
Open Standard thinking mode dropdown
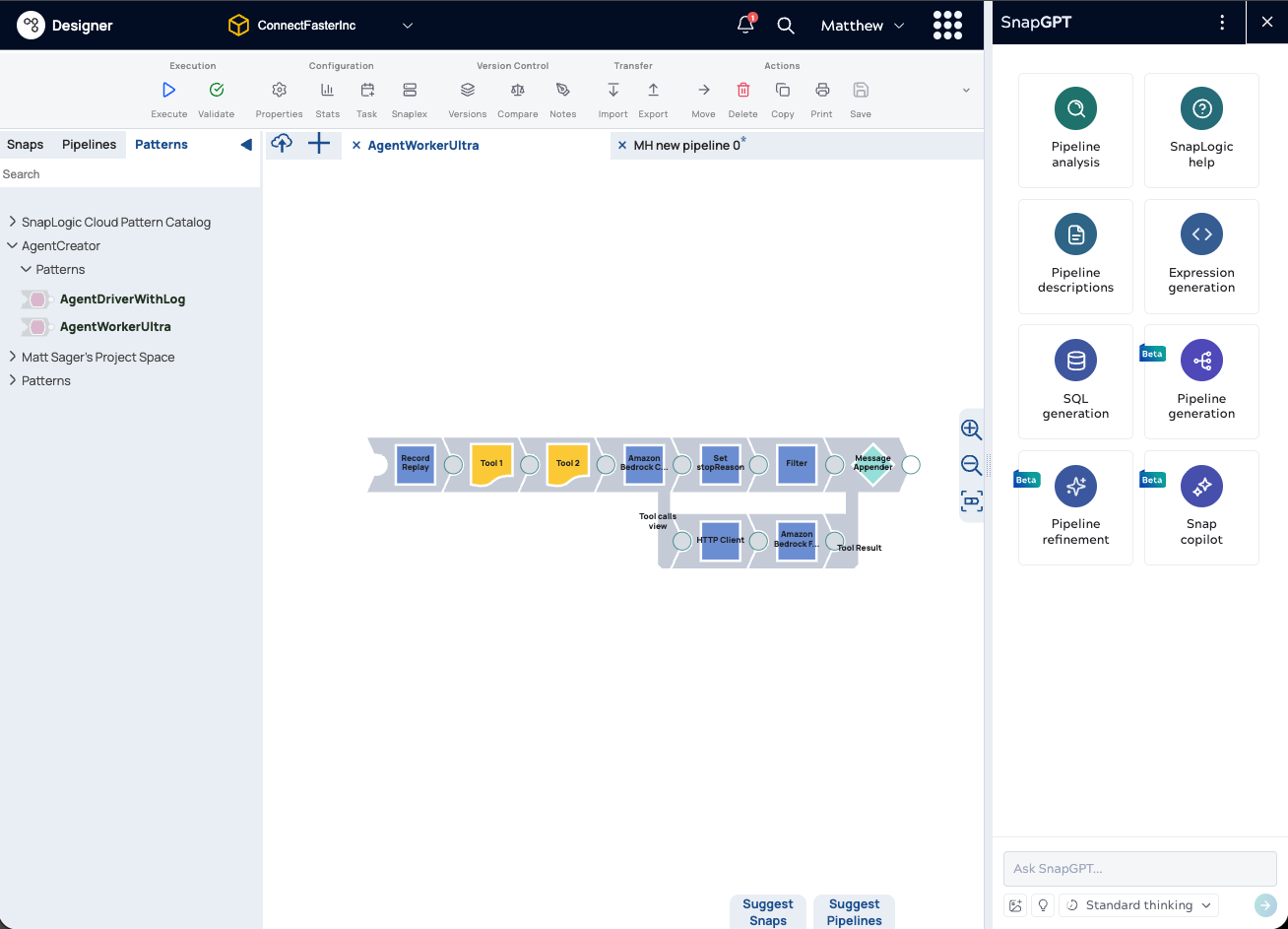coord(1138,905)
